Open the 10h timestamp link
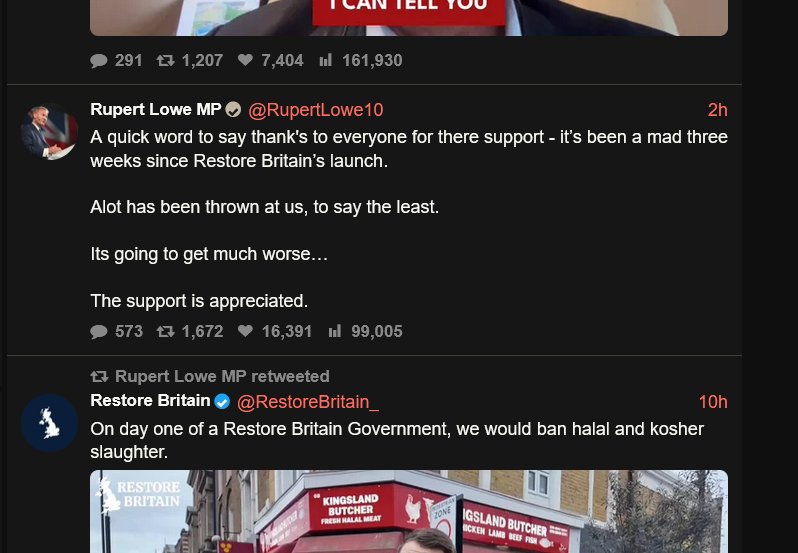Image resolution: width=798 pixels, height=553 pixels. pyautogui.click(x=713, y=402)
